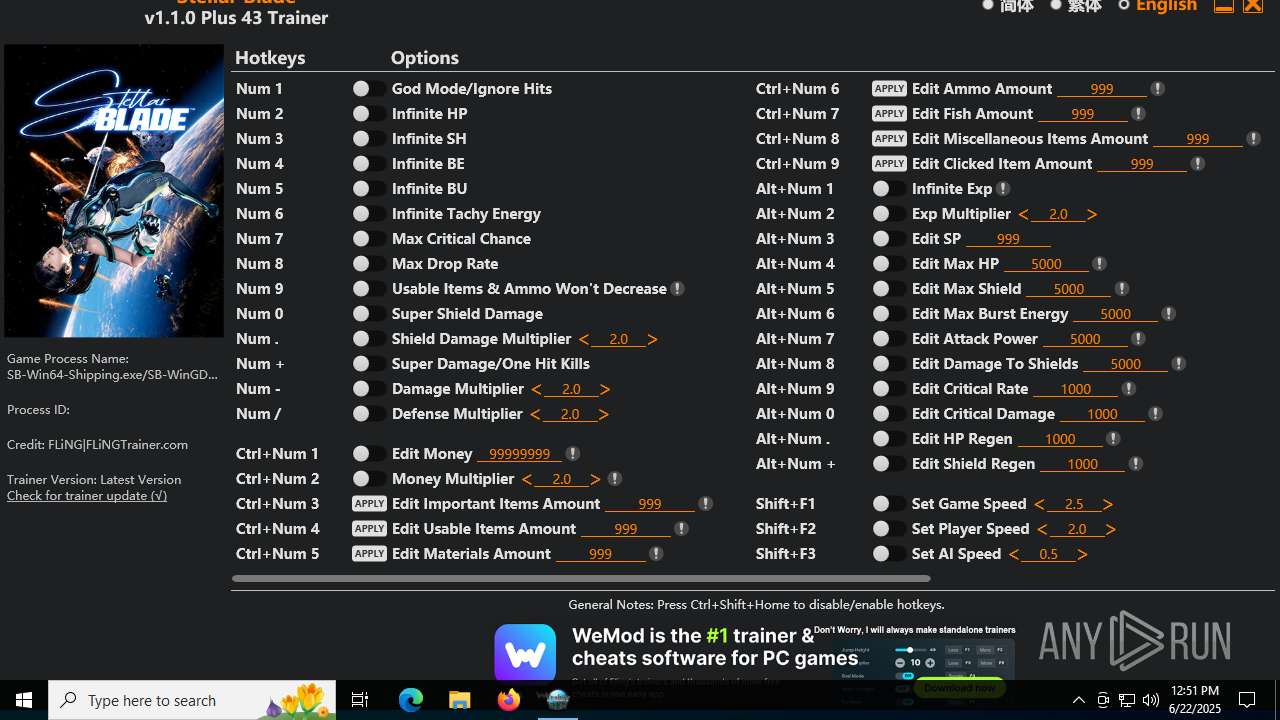Click info icon beside Edit Max Shield
Image resolution: width=1280 pixels, height=720 pixels.
[x=1121, y=289]
